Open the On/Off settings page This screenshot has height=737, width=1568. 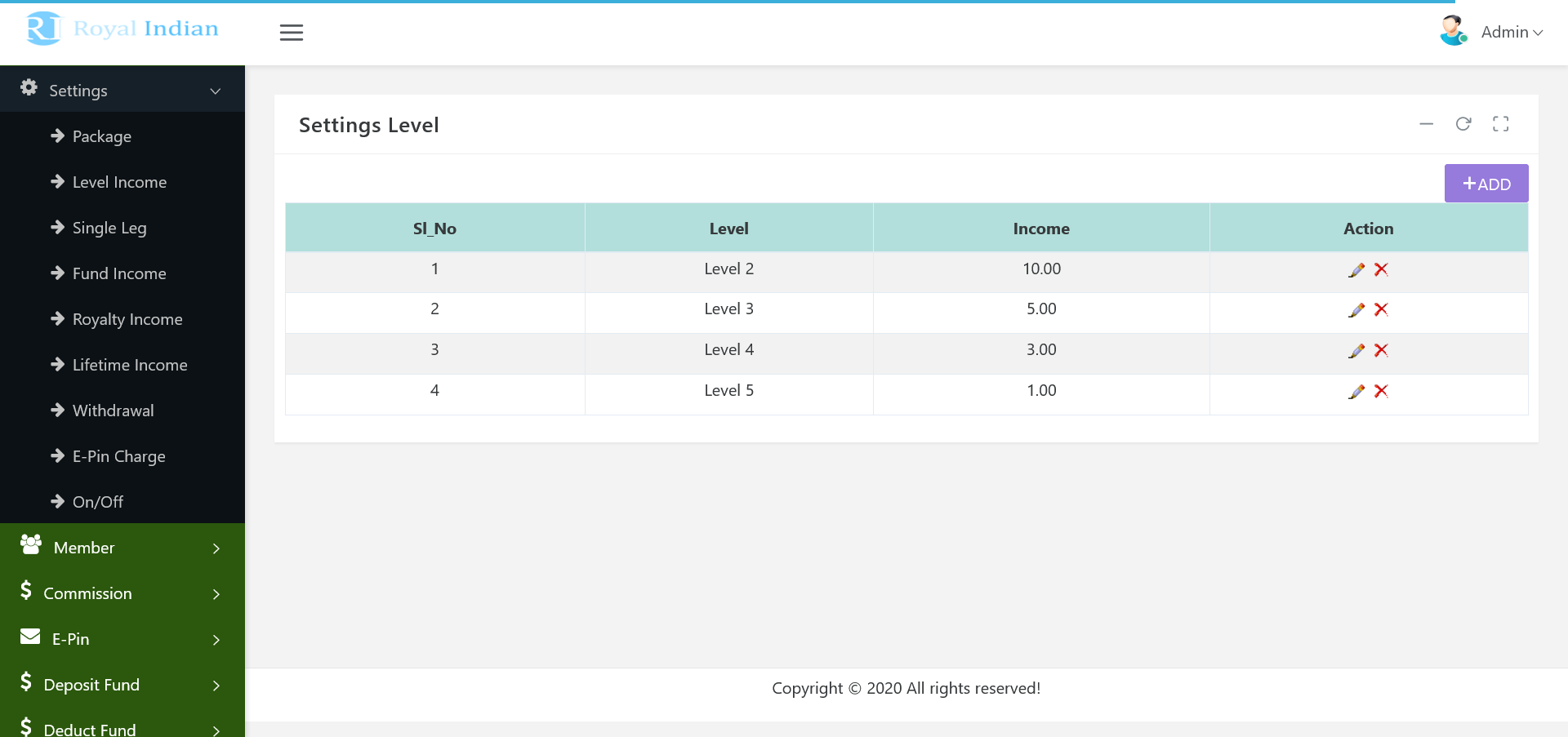tap(98, 502)
